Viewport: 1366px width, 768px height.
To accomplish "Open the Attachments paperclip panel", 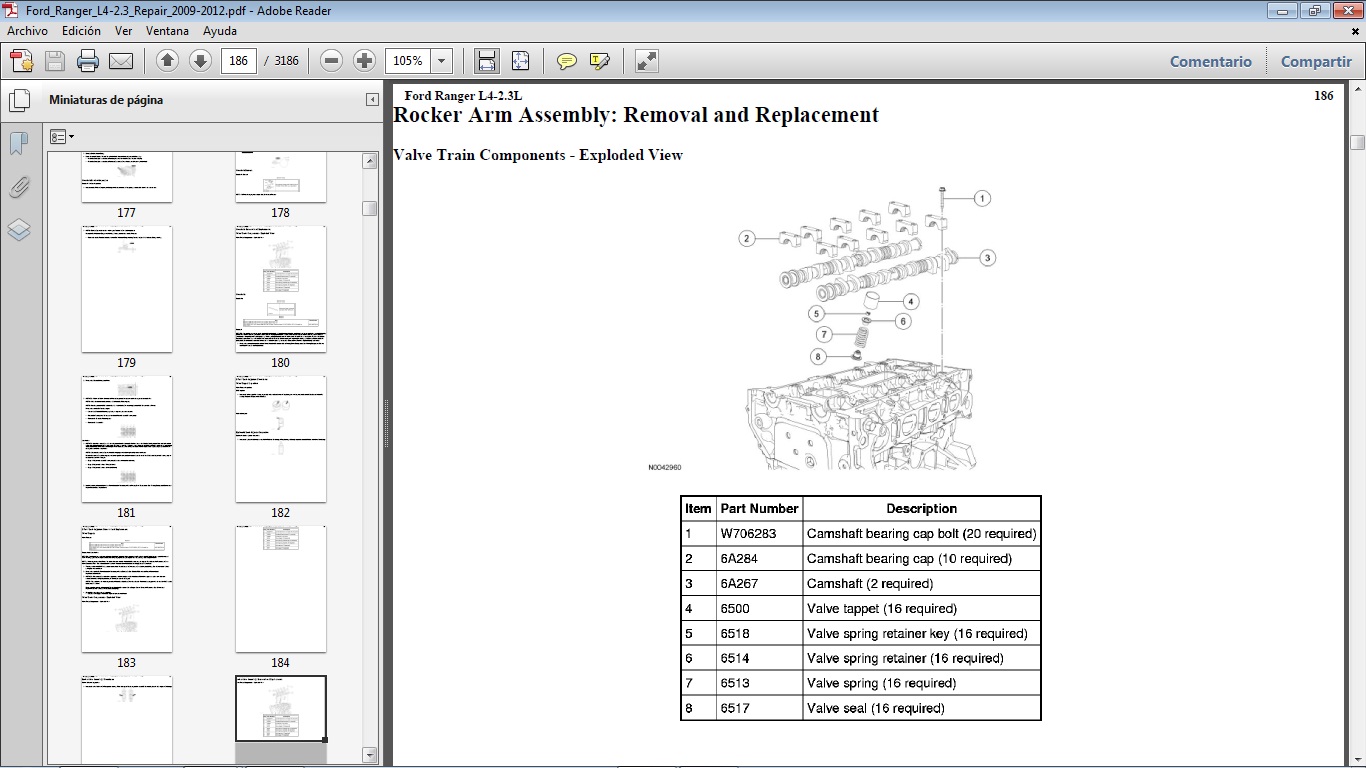I will point(19,187).
